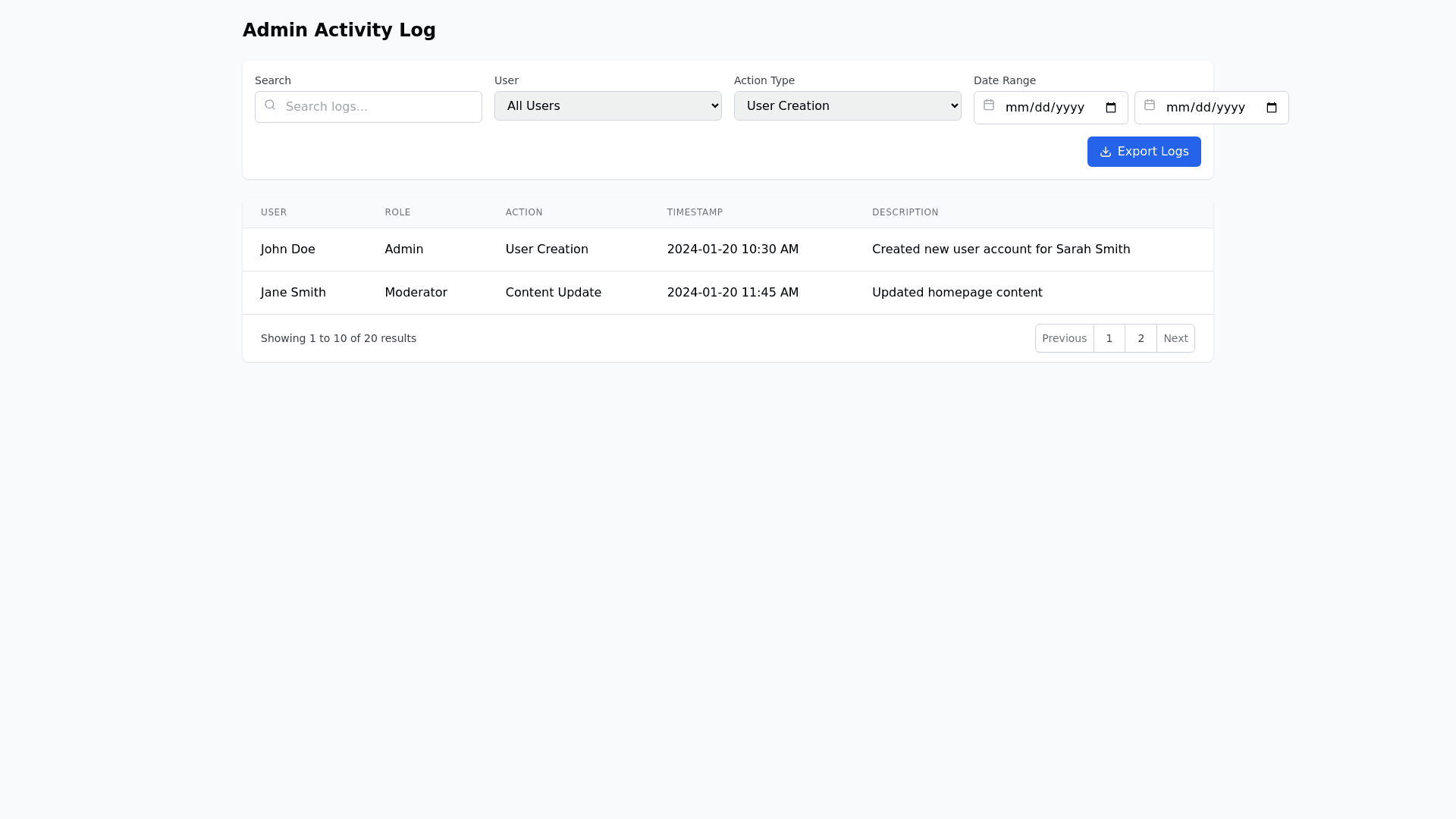Select page 1 in pagination

(1109, 338)
